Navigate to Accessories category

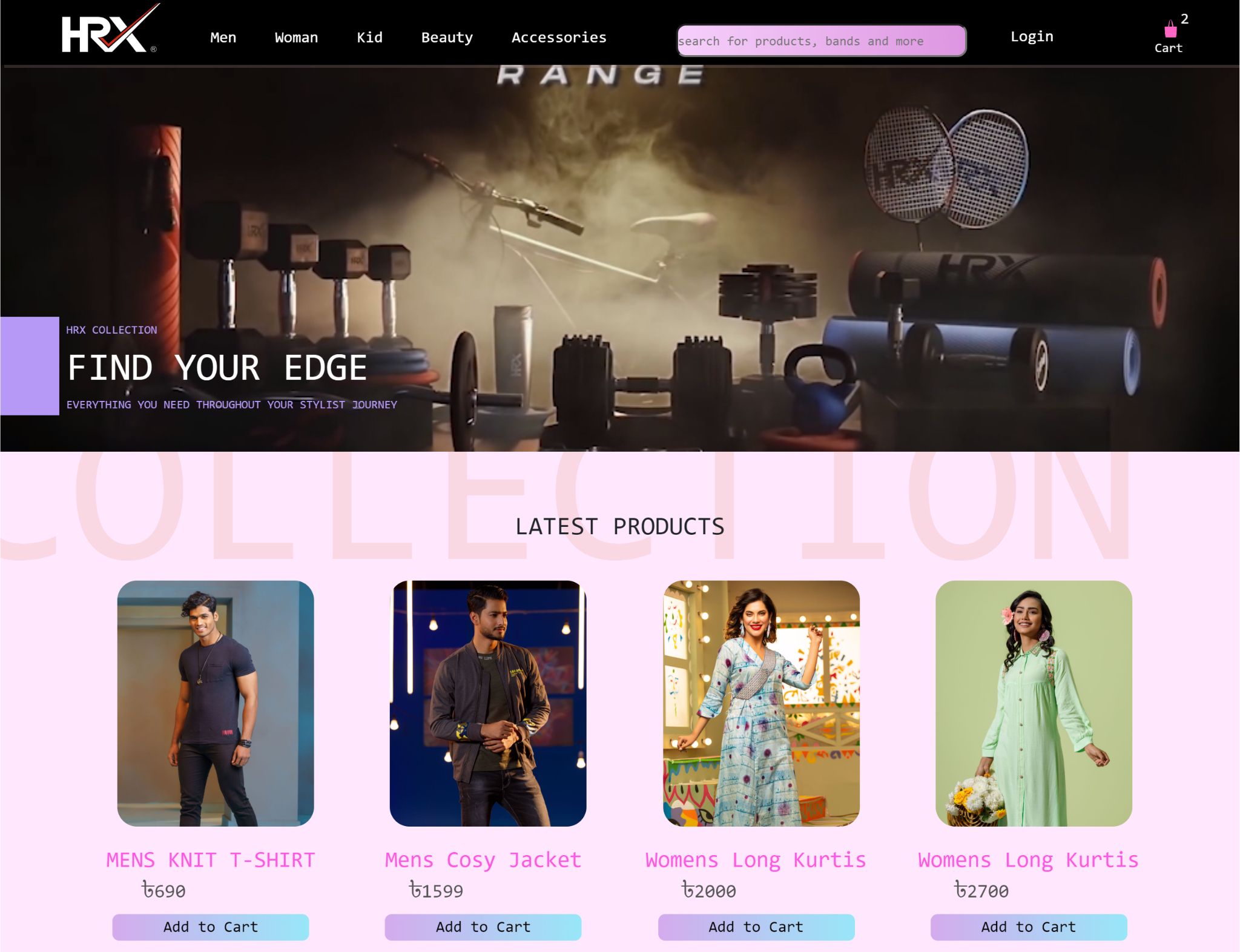coord(559,38)
